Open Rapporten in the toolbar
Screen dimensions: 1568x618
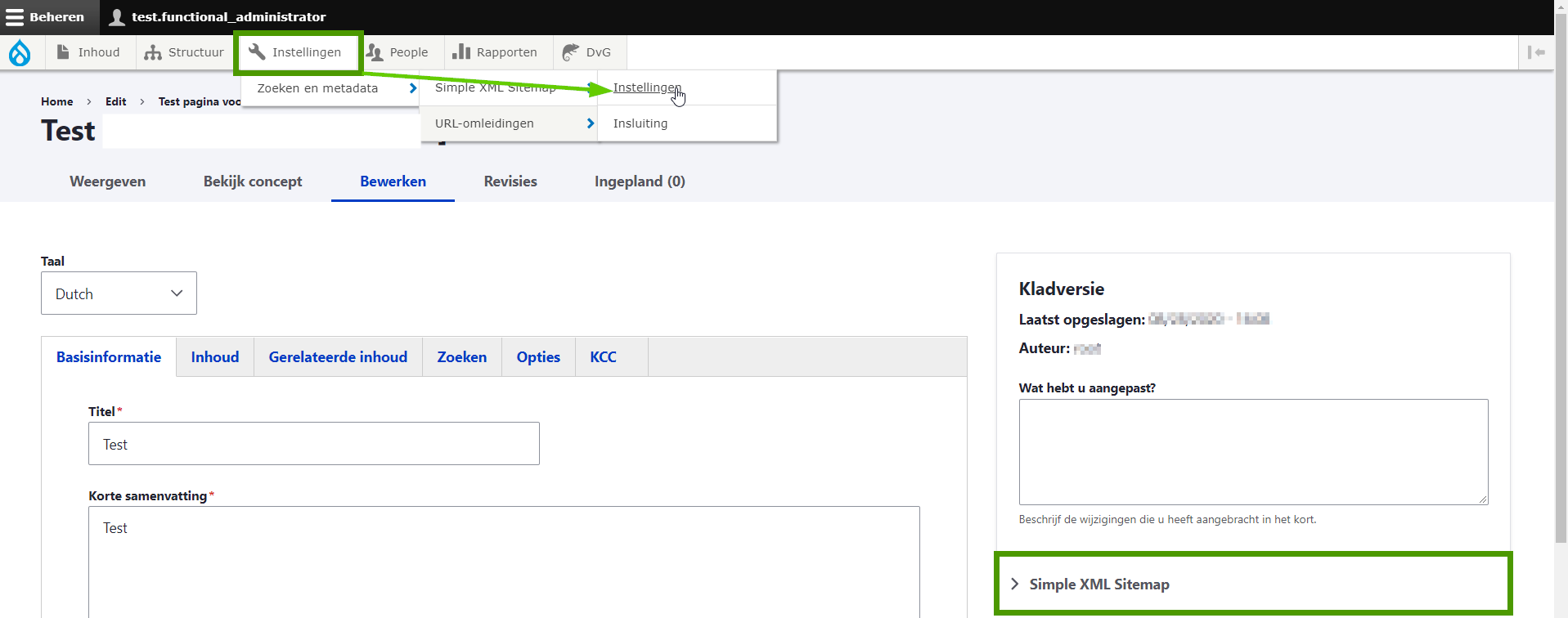[495, 52]
